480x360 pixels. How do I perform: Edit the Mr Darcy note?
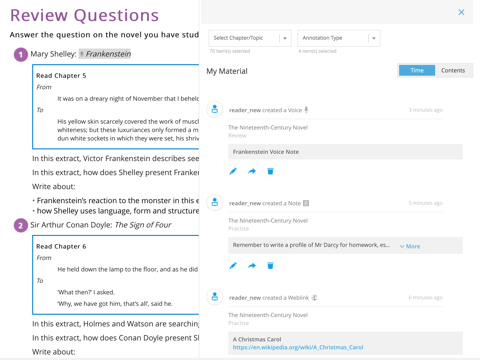233,266
